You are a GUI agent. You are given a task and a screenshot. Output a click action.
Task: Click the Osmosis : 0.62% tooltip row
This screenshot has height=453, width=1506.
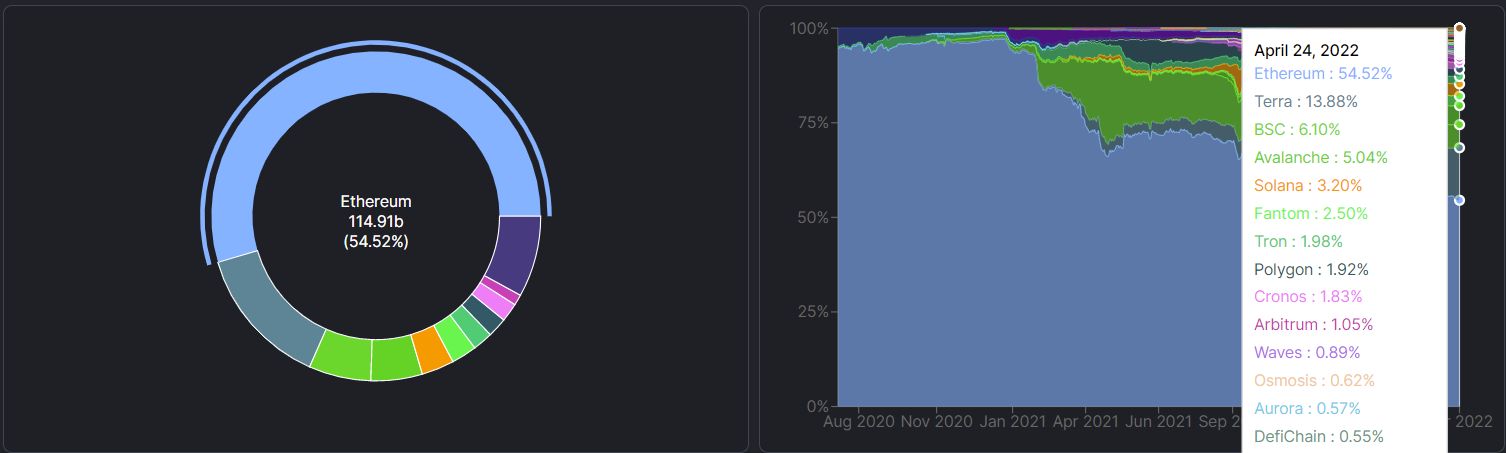point(1314,381)
